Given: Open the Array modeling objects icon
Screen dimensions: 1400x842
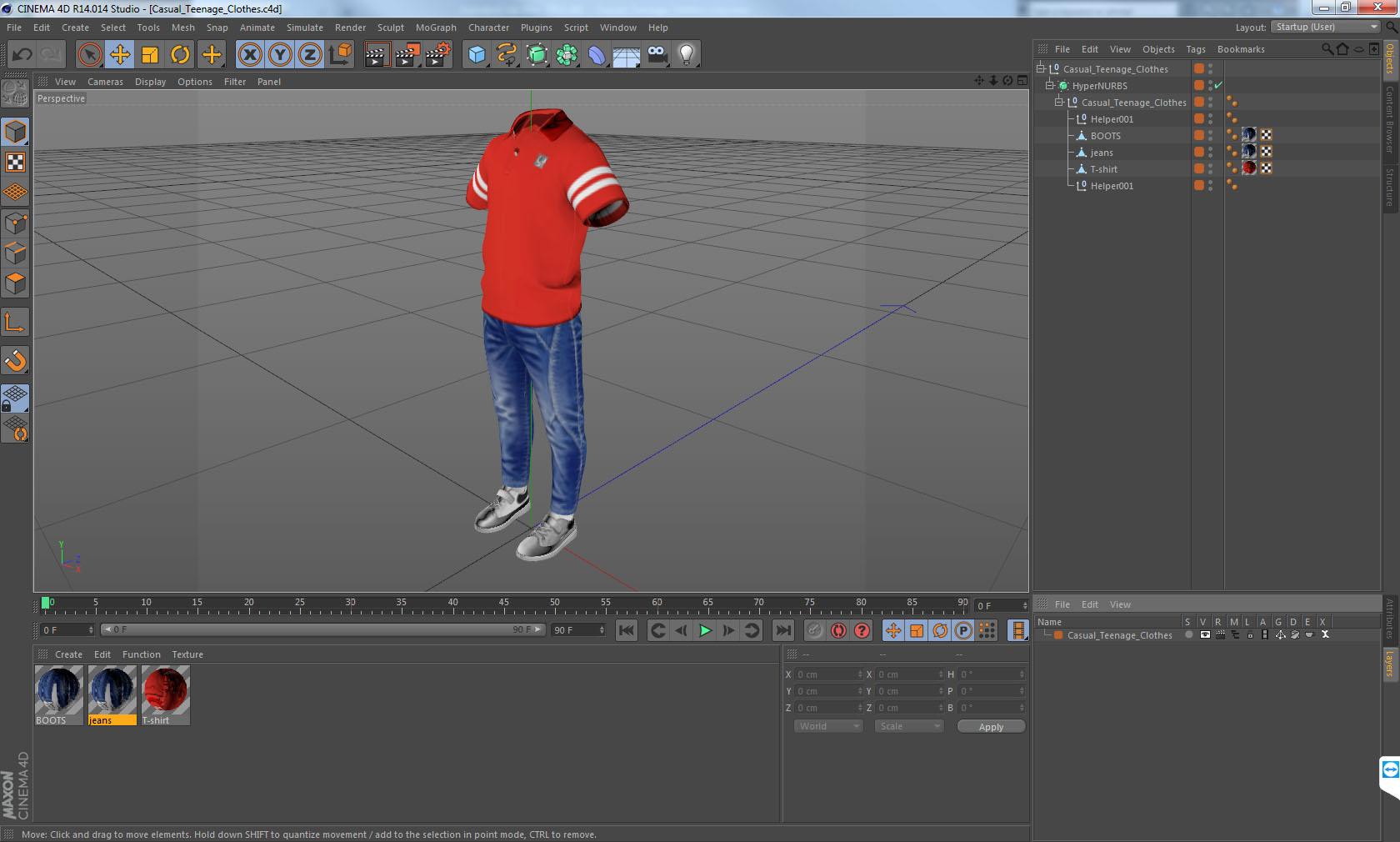Looking at the screenshot, I should click(567, 55).
